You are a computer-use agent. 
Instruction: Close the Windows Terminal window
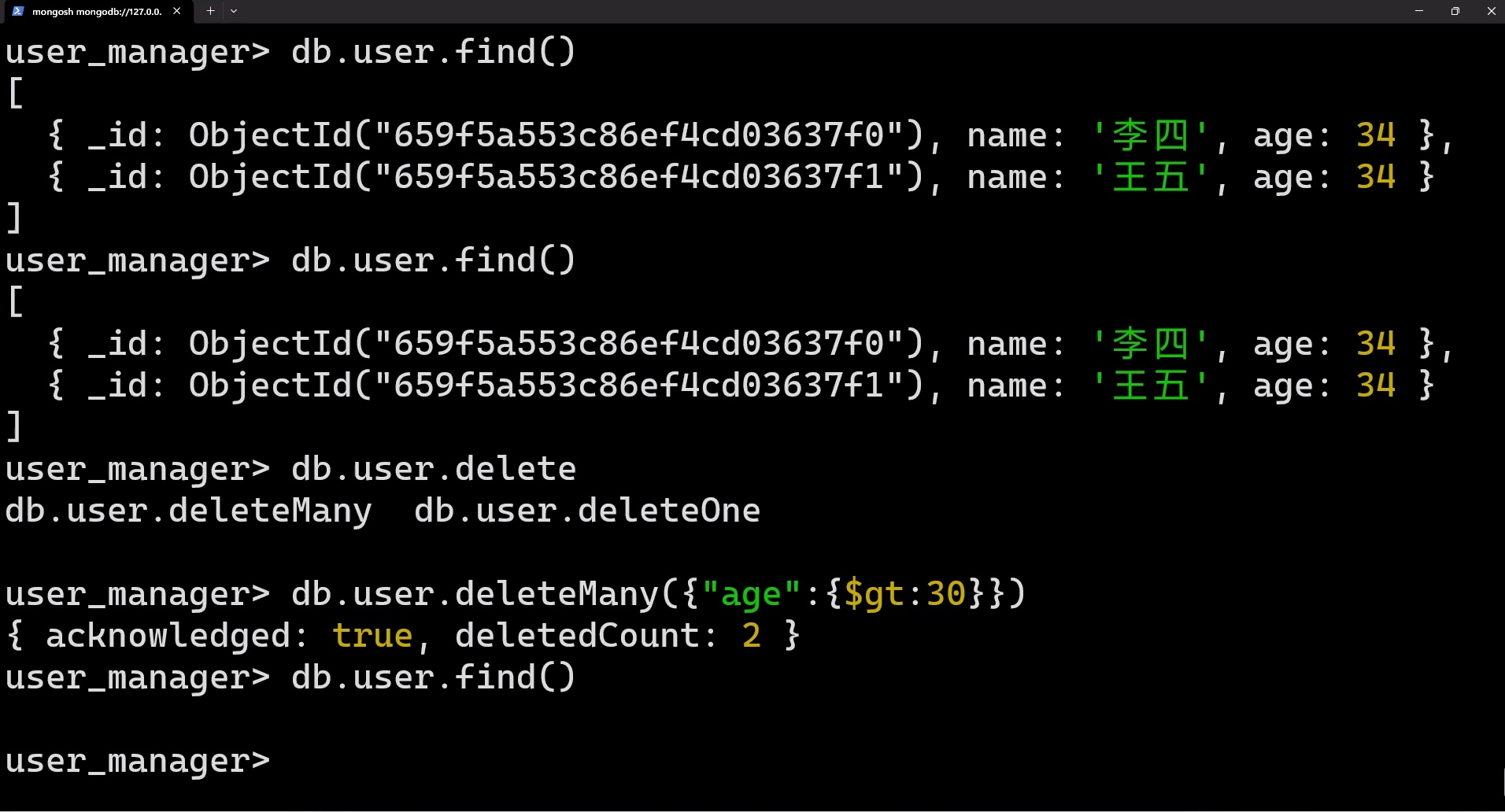coord(1491,11)
